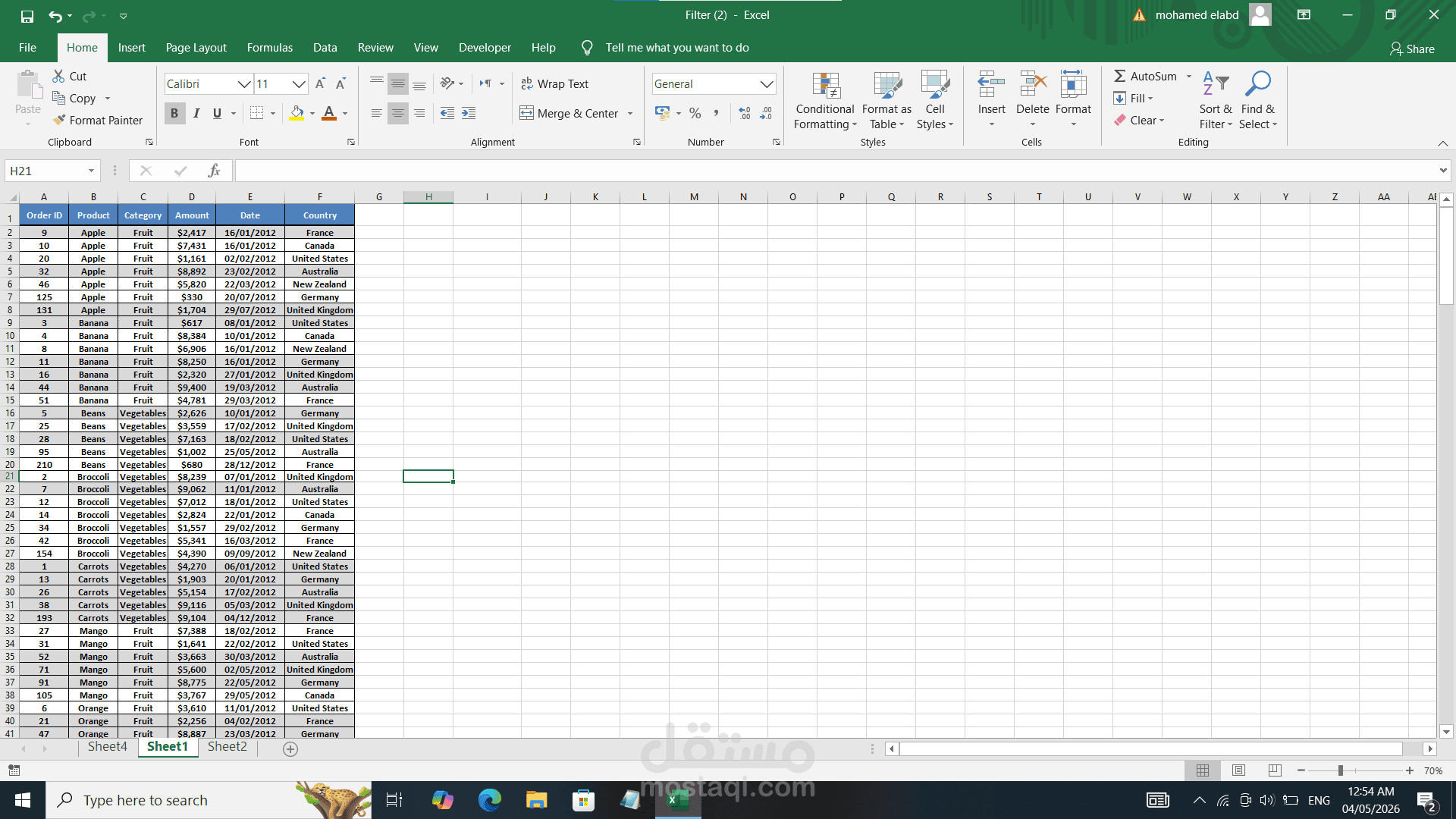Switch to the Insert ribbon tab
The image size is (1456, 819).
click(x=132, y=47)
